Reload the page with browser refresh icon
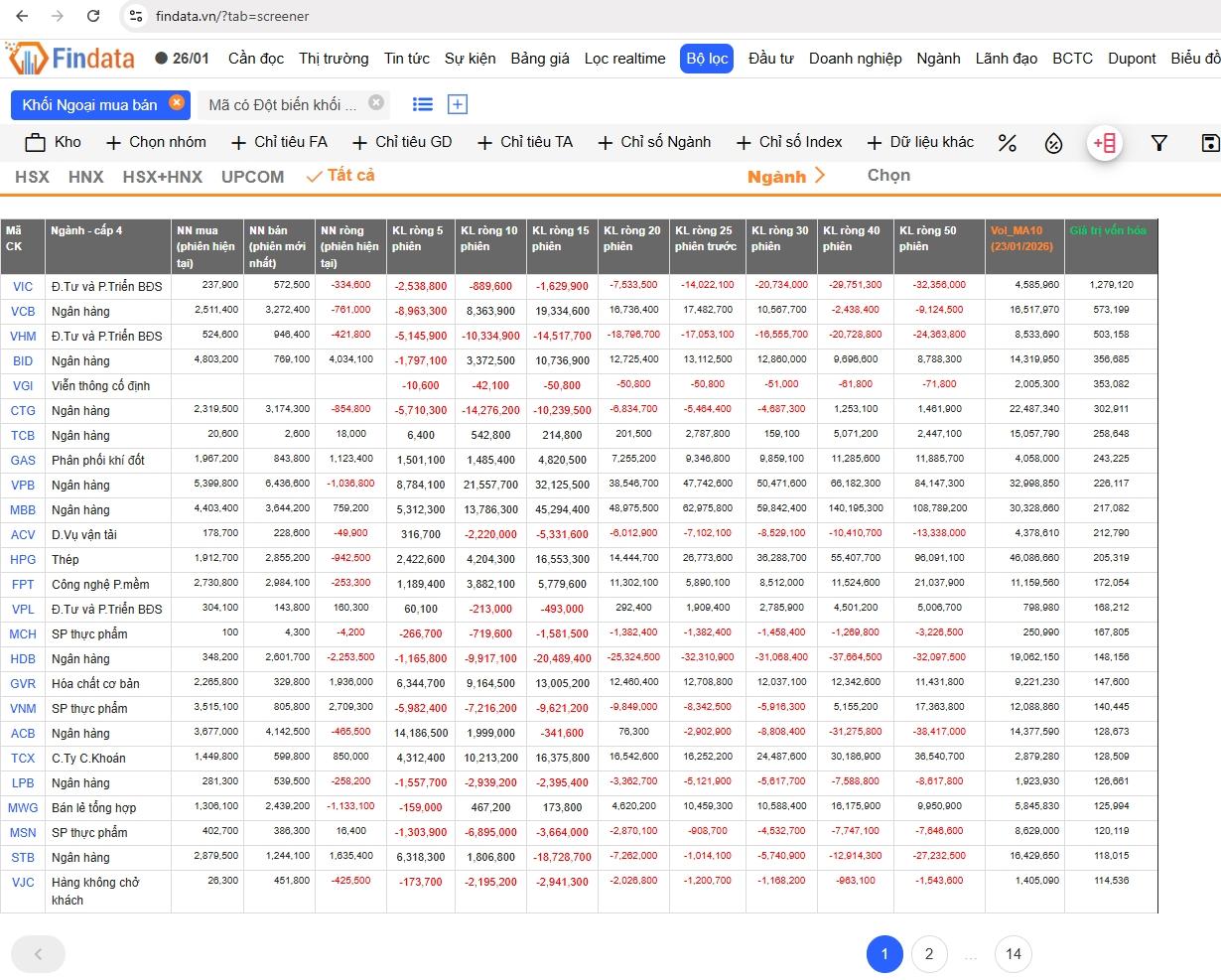1221x980 pixels. coord(93,16)
